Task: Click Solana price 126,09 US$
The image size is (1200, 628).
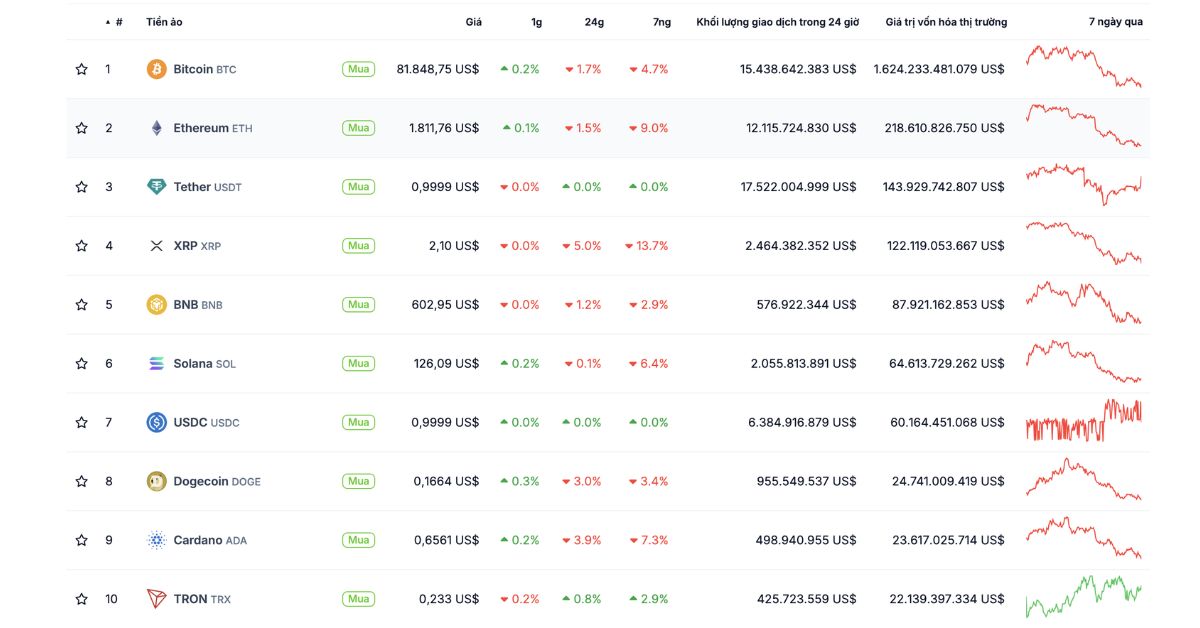Action: (446, 364)
